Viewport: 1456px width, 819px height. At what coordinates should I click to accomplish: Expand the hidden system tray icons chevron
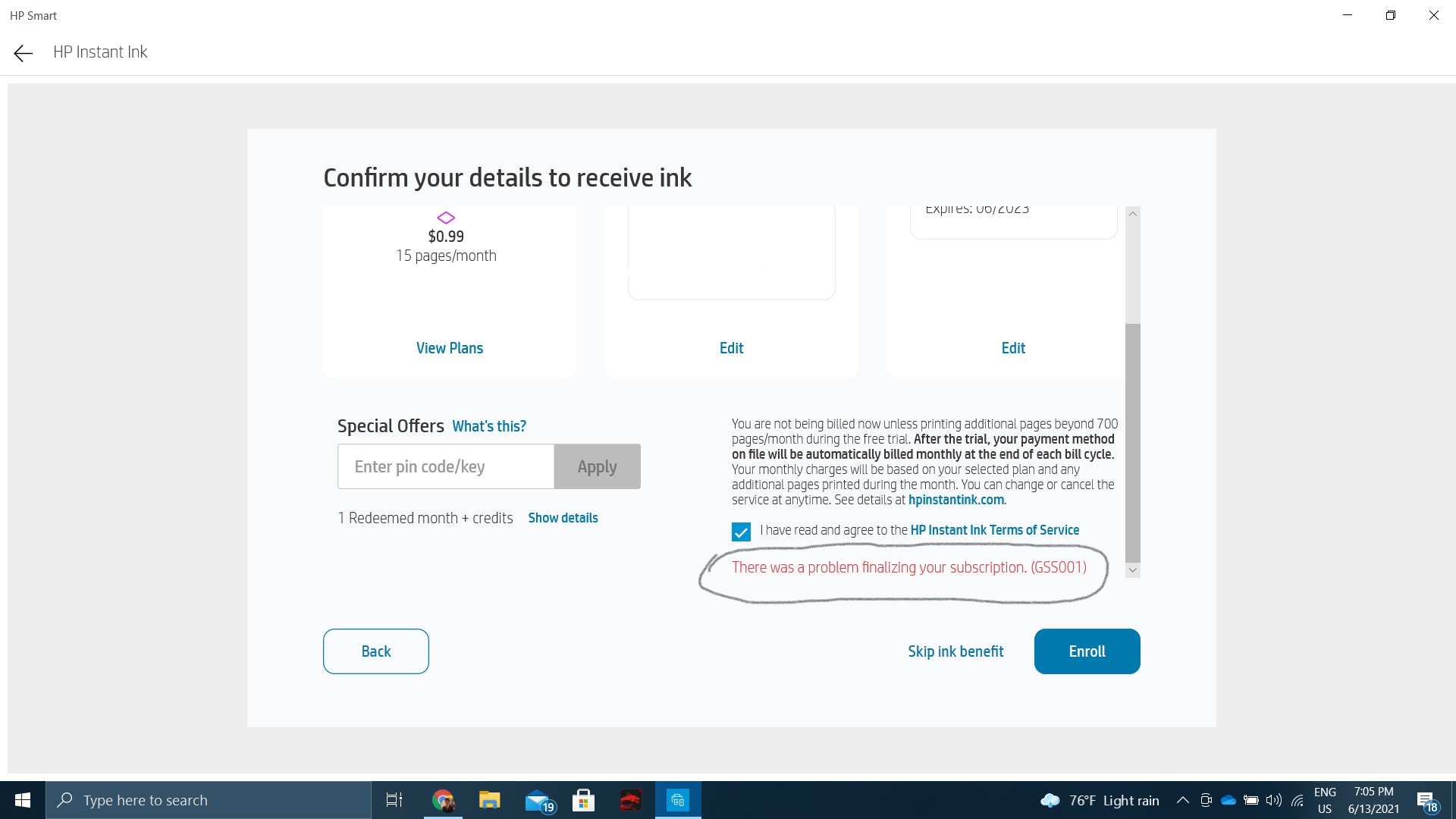tap(1182, 800)
